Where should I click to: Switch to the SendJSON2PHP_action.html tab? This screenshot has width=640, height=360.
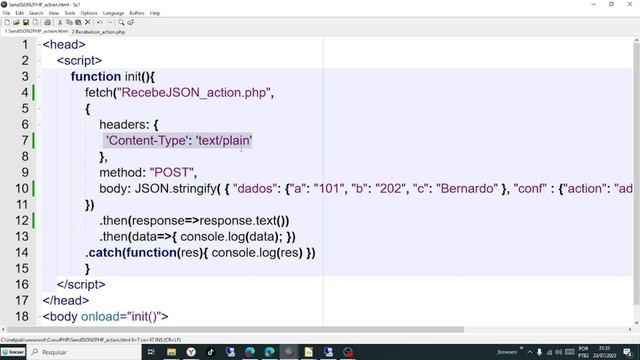[x=36, y=31]
